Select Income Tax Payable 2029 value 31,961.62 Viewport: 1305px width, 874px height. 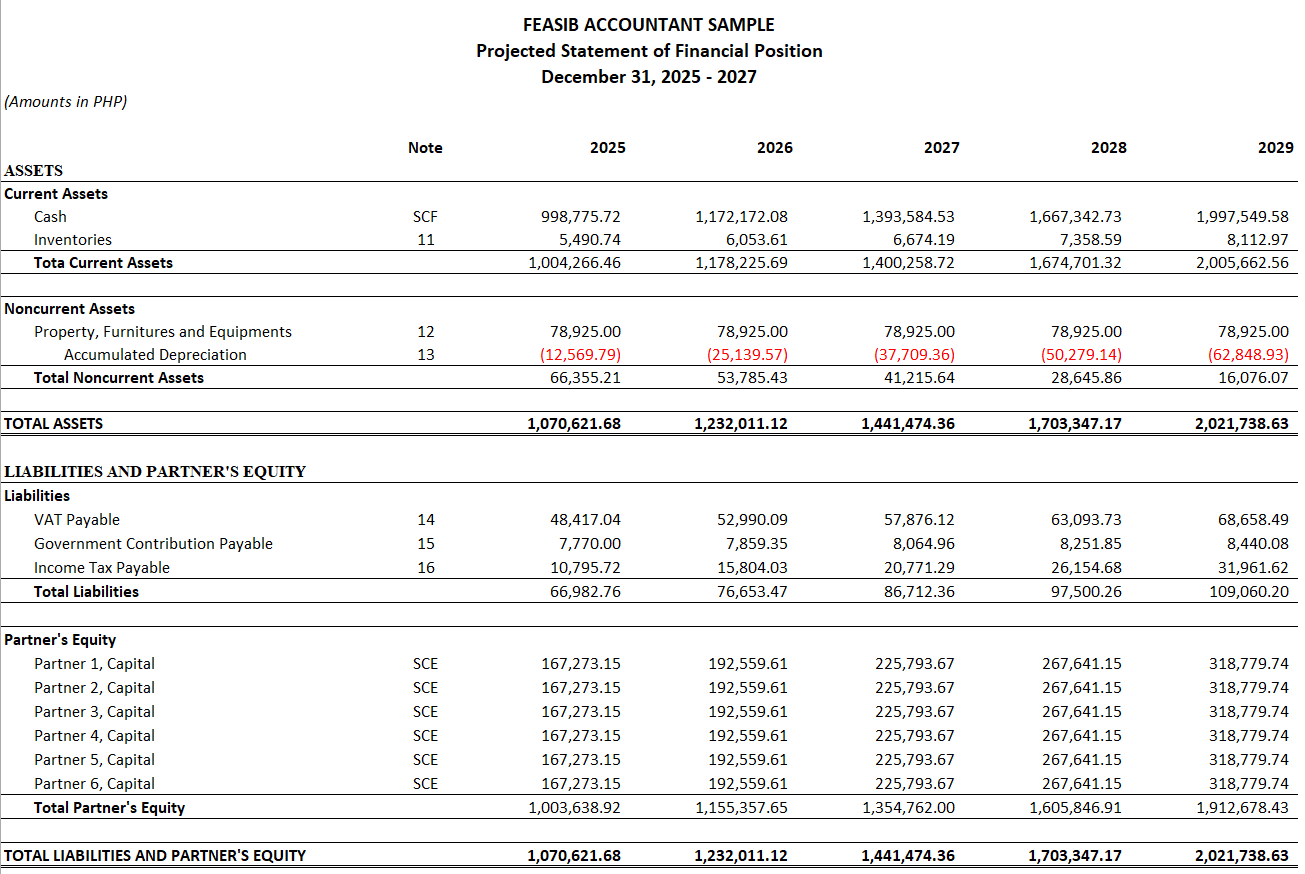point(1253,567)
